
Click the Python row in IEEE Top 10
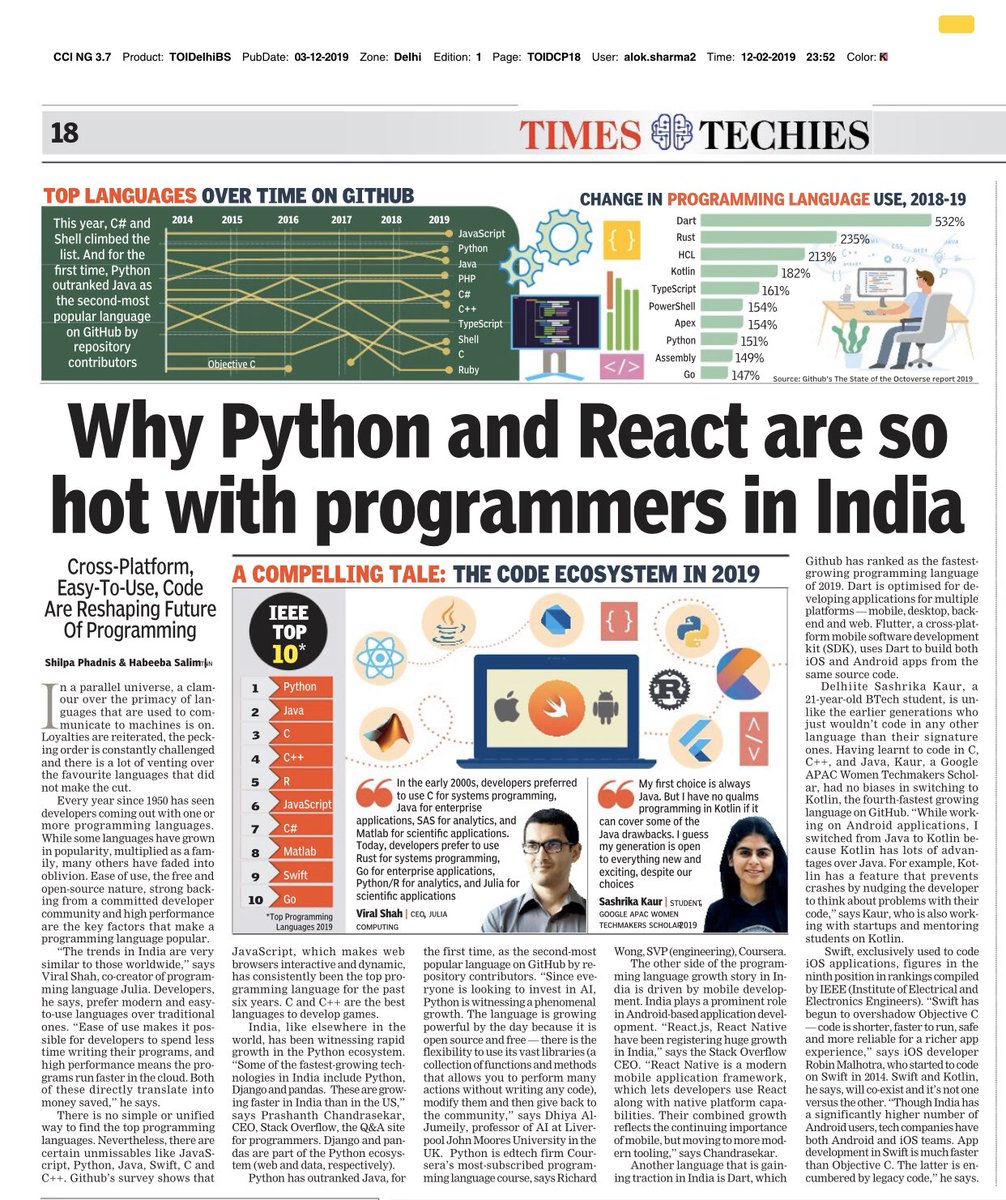(x=288, y=687)
